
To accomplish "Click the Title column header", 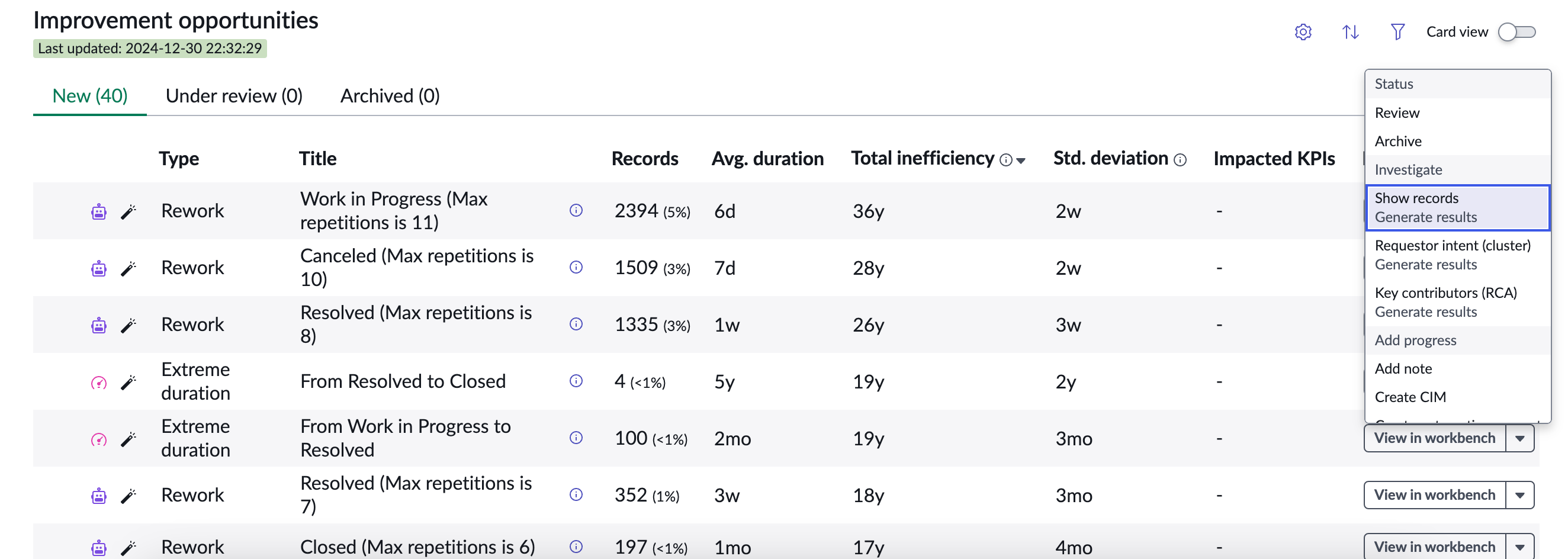I will pyautogui.click(x=317, y=158).
